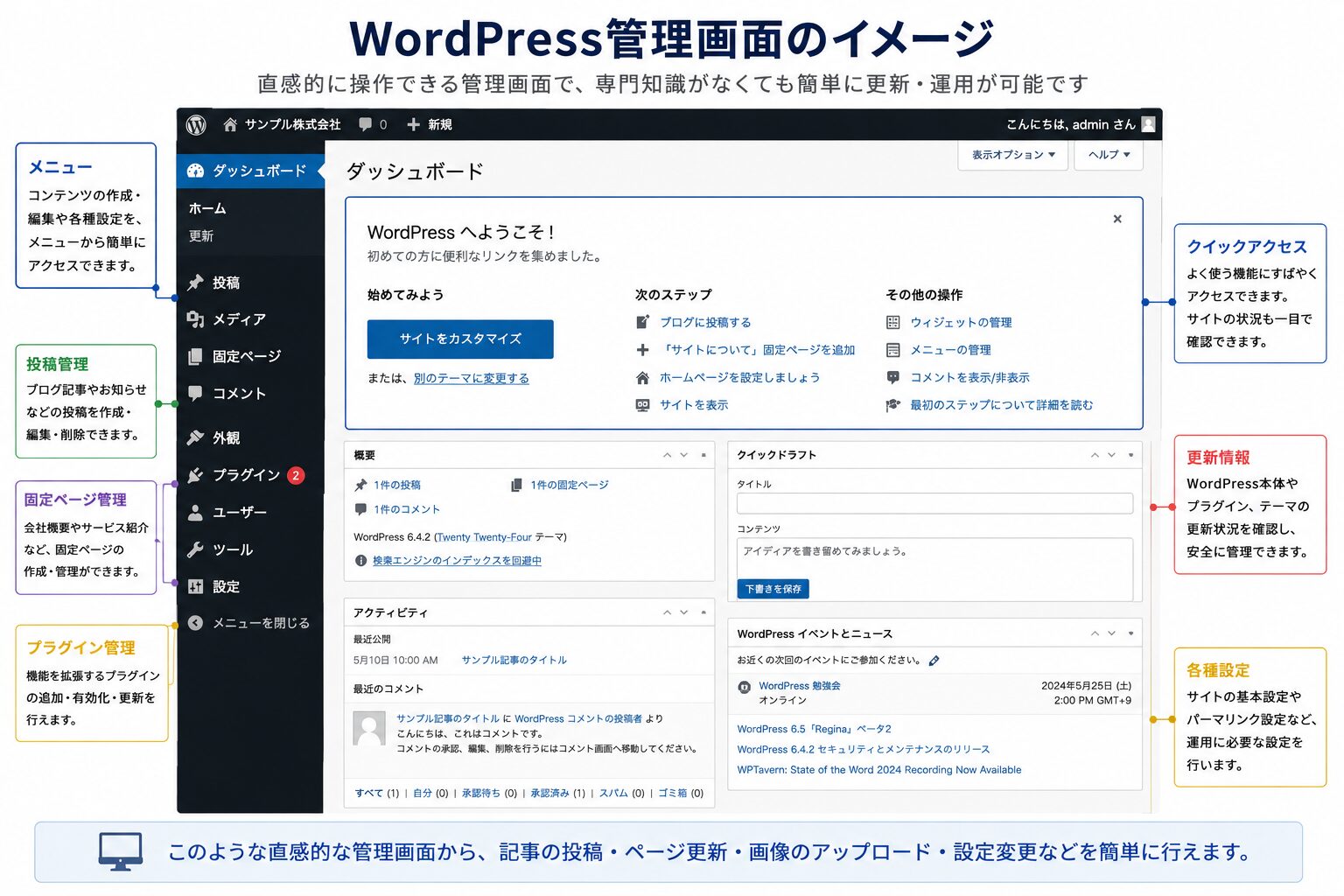Click the screen icon beside サイトを表示
The image size is (1344, 896).
642,405
